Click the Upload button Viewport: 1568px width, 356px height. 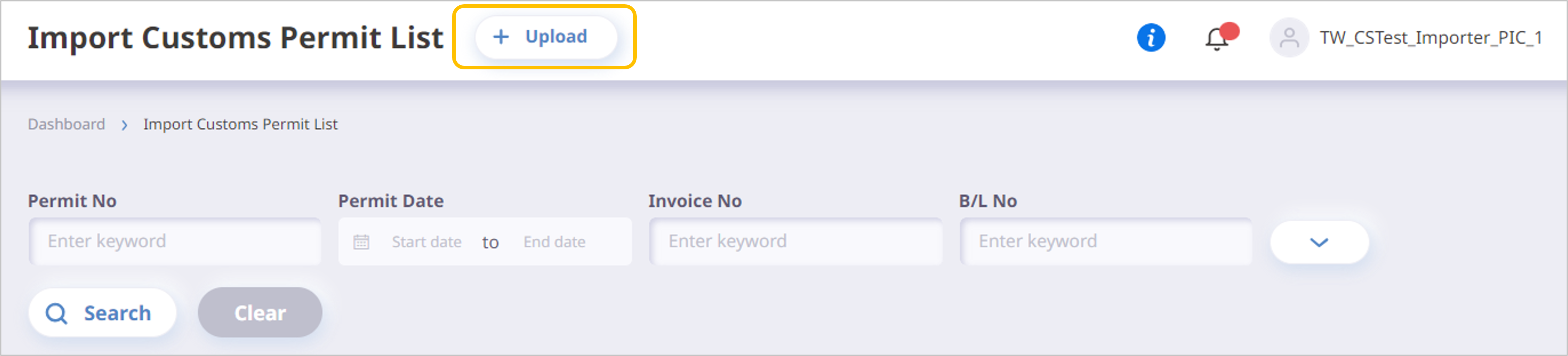coord(545,37)
